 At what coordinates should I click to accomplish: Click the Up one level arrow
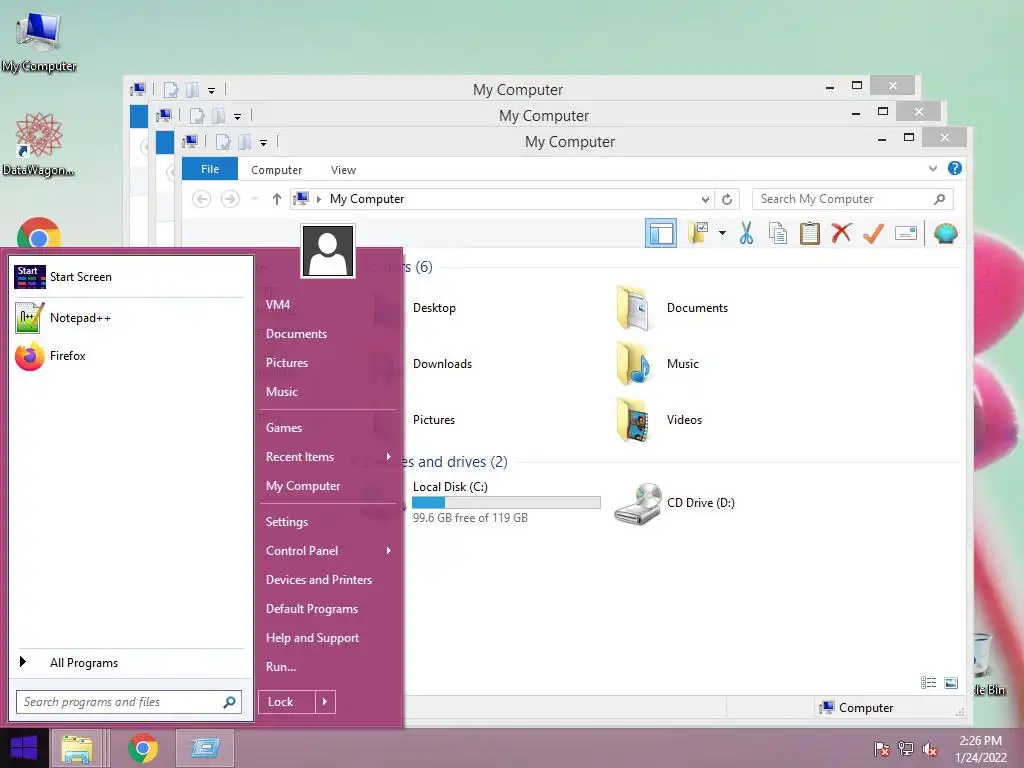click(276, 199)
